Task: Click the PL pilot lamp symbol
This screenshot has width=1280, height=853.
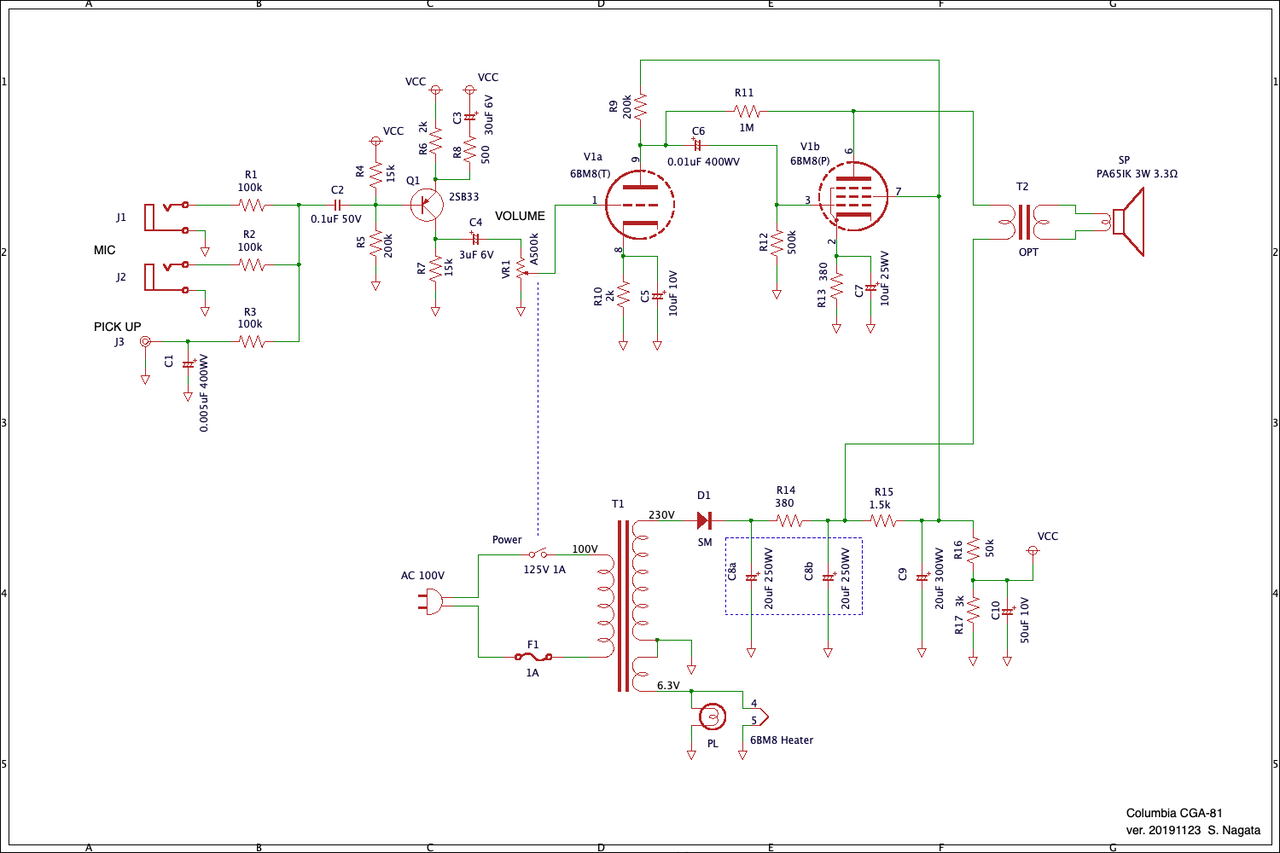Action: tap(711, 715)
